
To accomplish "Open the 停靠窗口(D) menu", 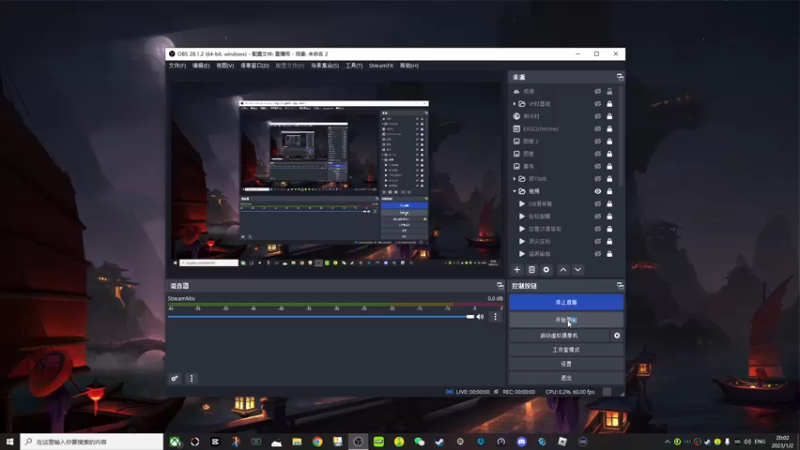I will [x=255, y=66].
